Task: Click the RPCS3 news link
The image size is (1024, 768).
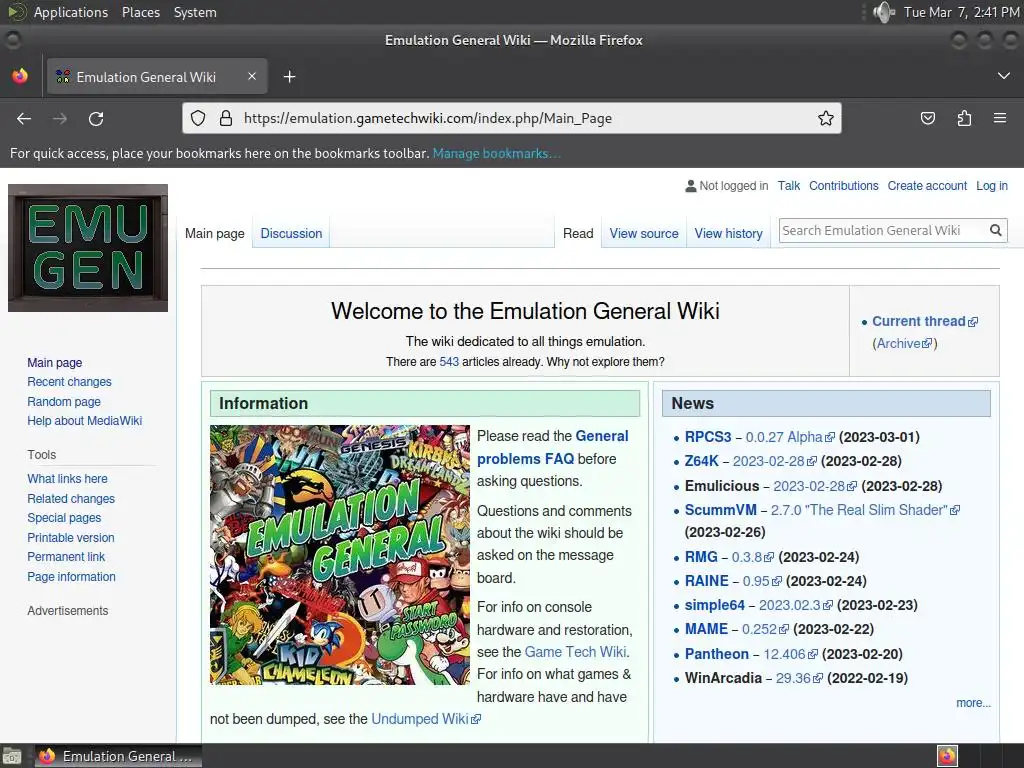Action: tap(708, 437)
